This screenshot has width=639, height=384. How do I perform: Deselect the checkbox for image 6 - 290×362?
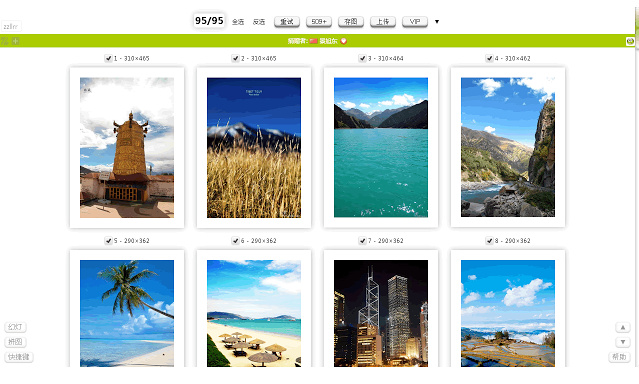(236, 241)
